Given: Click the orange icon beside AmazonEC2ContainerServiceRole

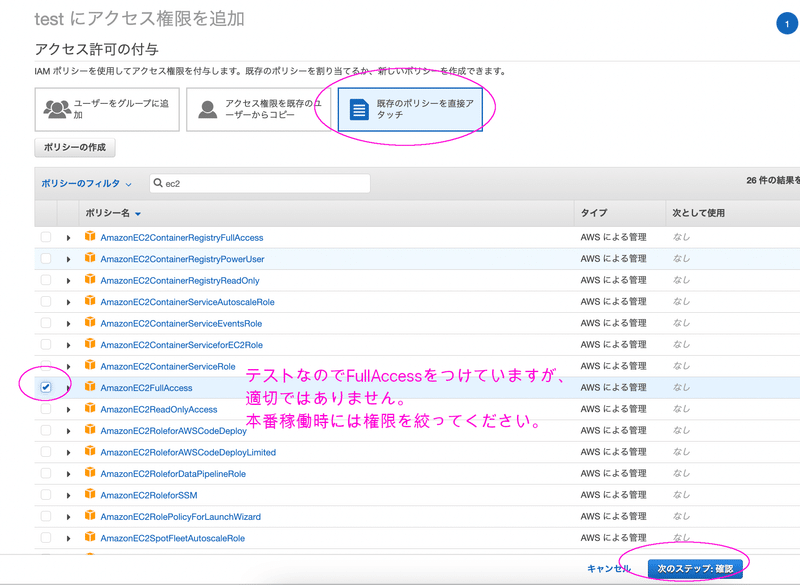Looking at the screenshot, I should pos(90,365).
